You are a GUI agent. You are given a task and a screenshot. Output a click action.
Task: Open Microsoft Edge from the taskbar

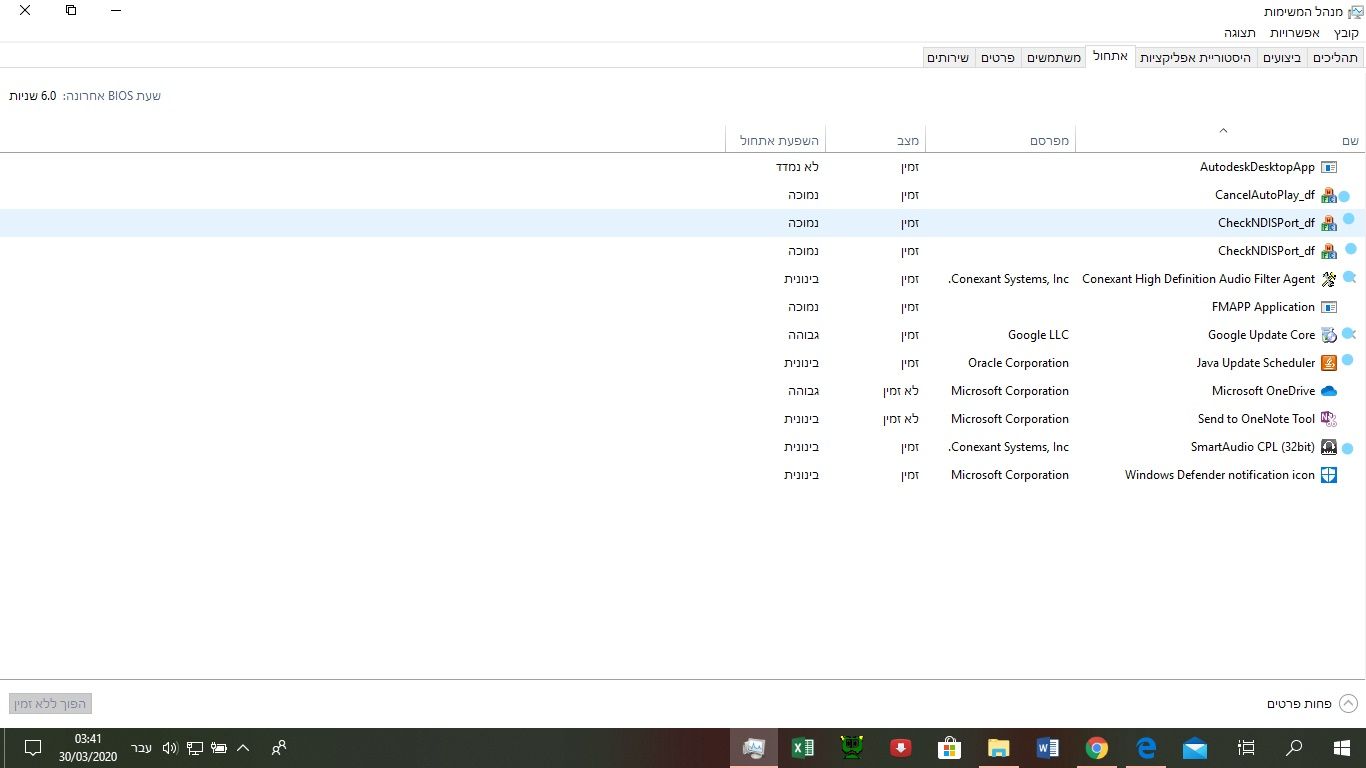[1146, 748]
